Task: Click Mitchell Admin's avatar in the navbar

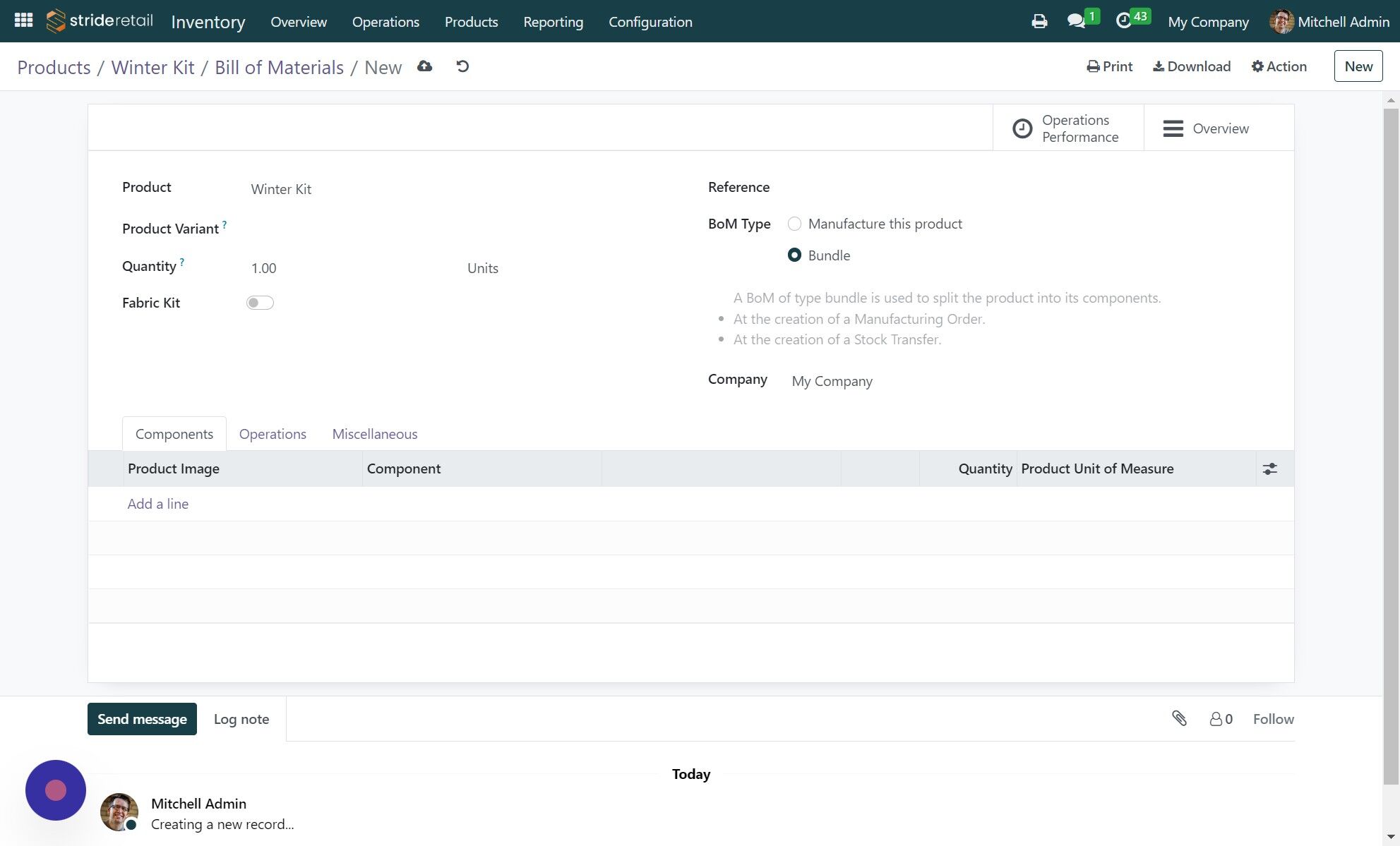Action: pos(1281,21)
